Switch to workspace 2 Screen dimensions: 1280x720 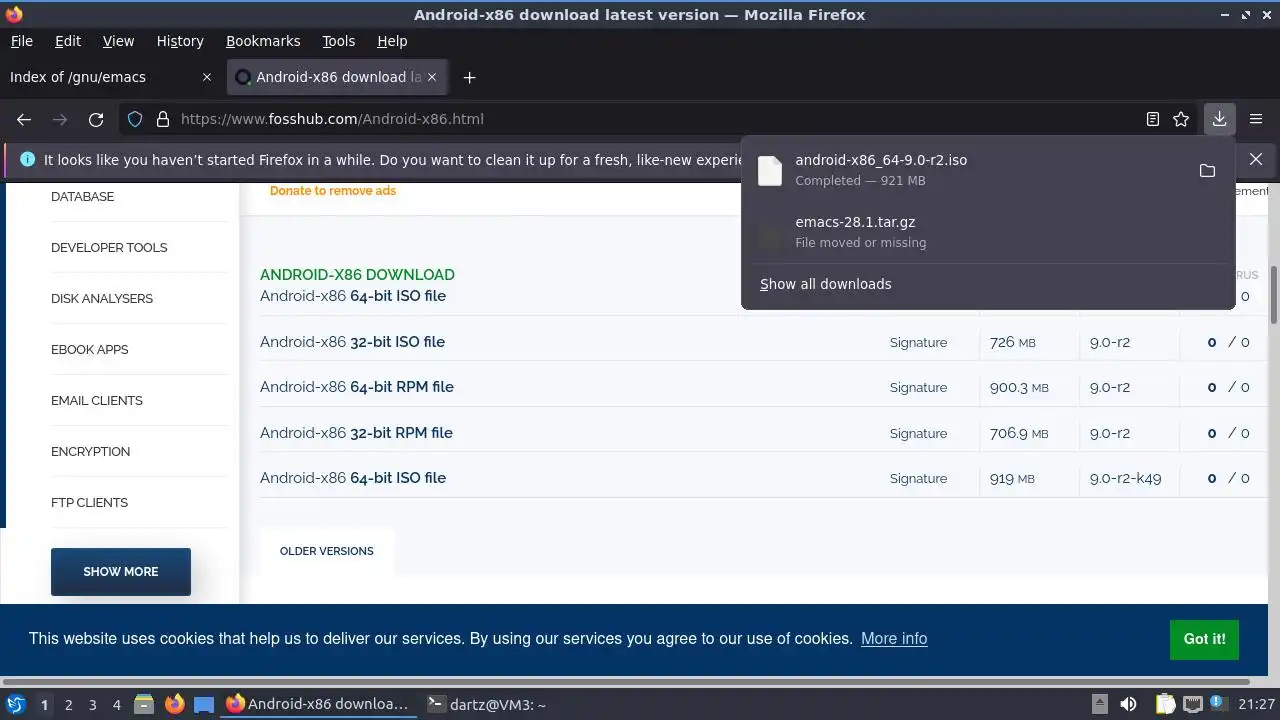click(x=68, y=705)
